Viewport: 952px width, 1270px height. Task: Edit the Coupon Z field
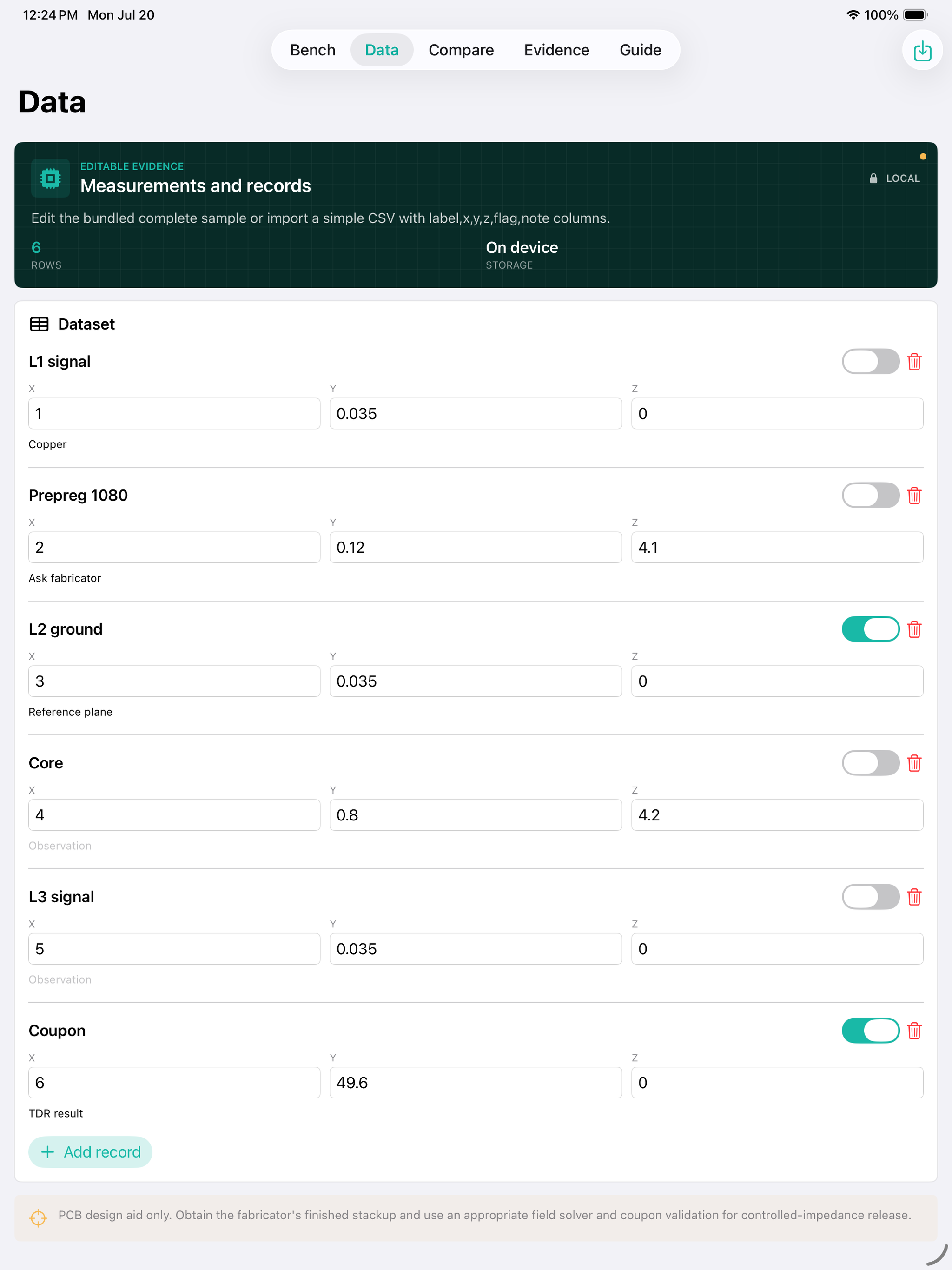click(777, 1083)
